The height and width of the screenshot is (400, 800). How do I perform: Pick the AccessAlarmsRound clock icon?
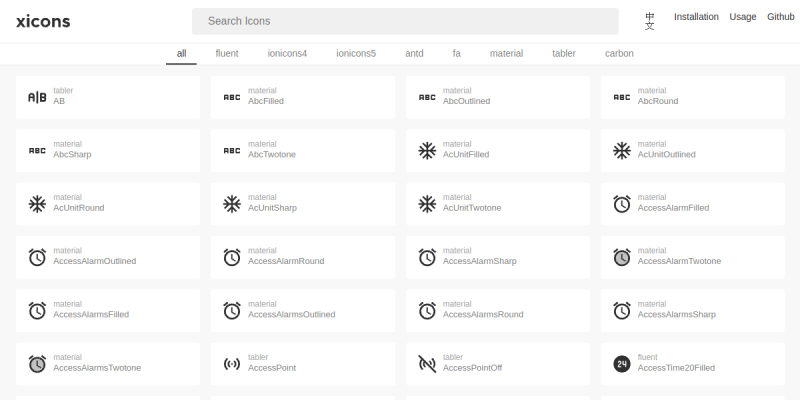427,311
